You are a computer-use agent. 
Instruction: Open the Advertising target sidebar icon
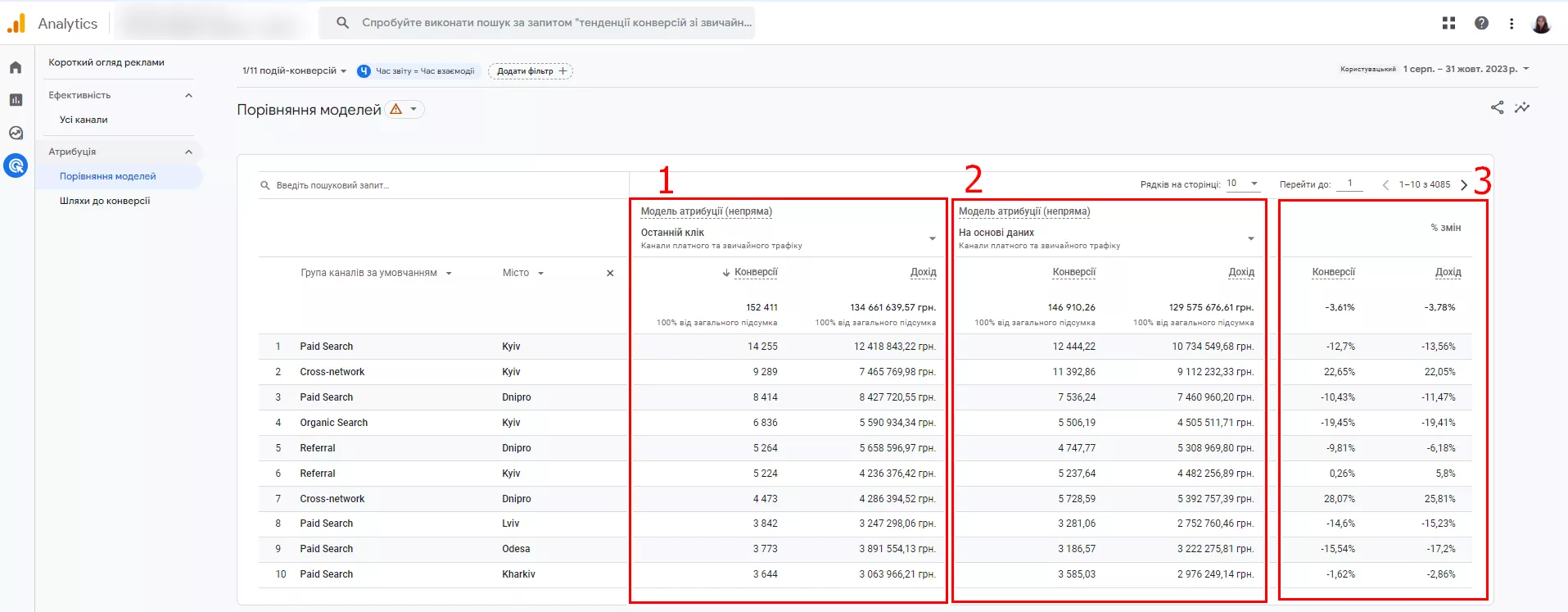tap(16, 165)
